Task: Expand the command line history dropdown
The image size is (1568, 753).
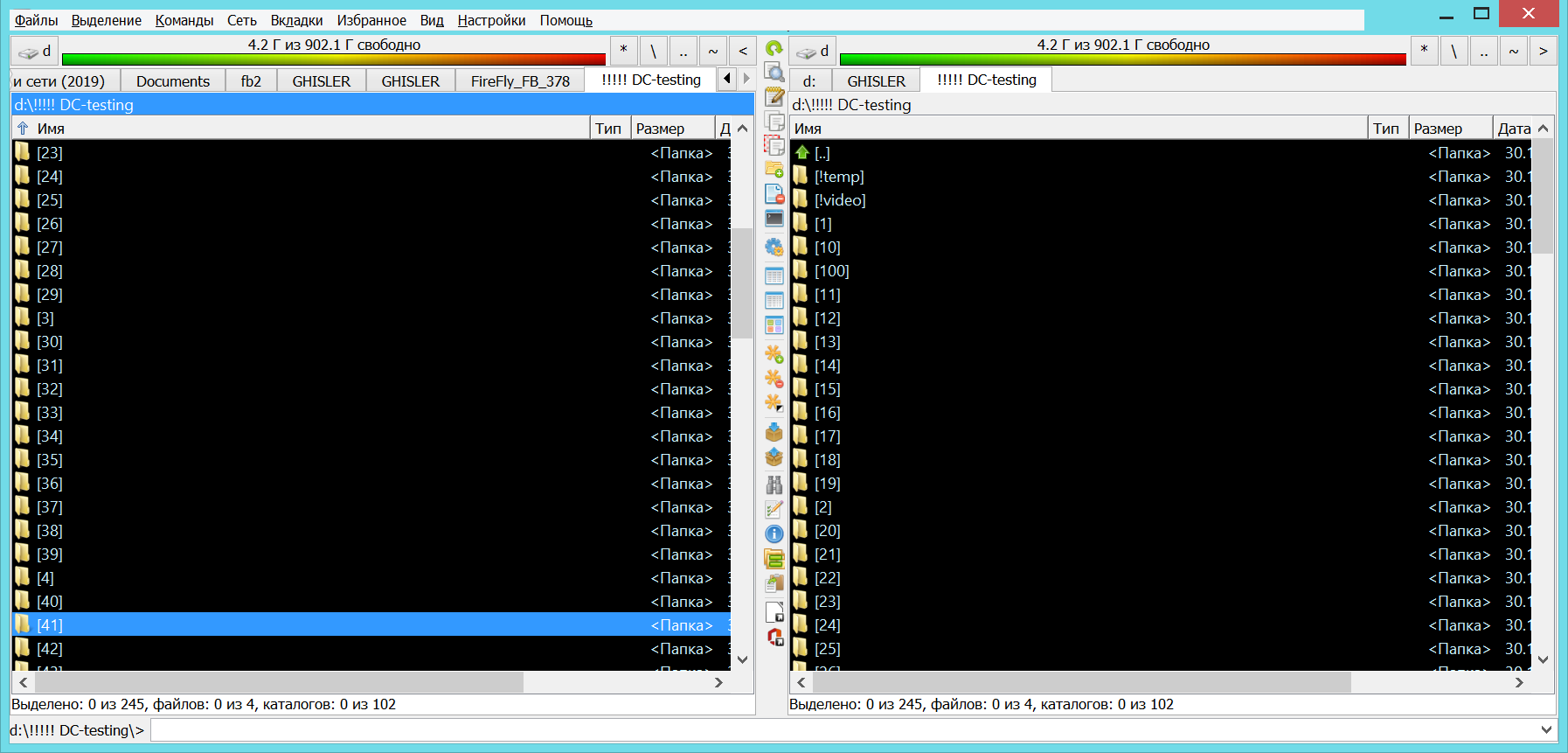Action: (1546, 729)
